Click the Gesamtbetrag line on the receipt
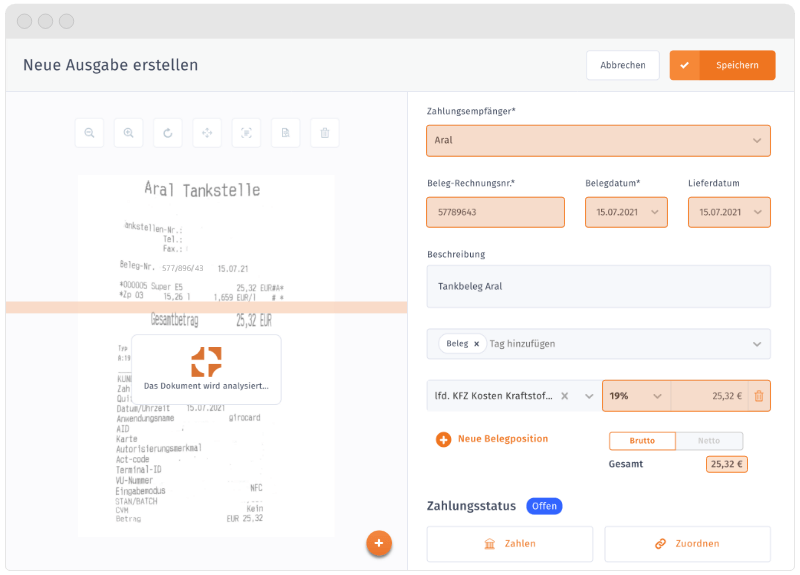Viewport: 800px width, 575px height. pos(211,320)
